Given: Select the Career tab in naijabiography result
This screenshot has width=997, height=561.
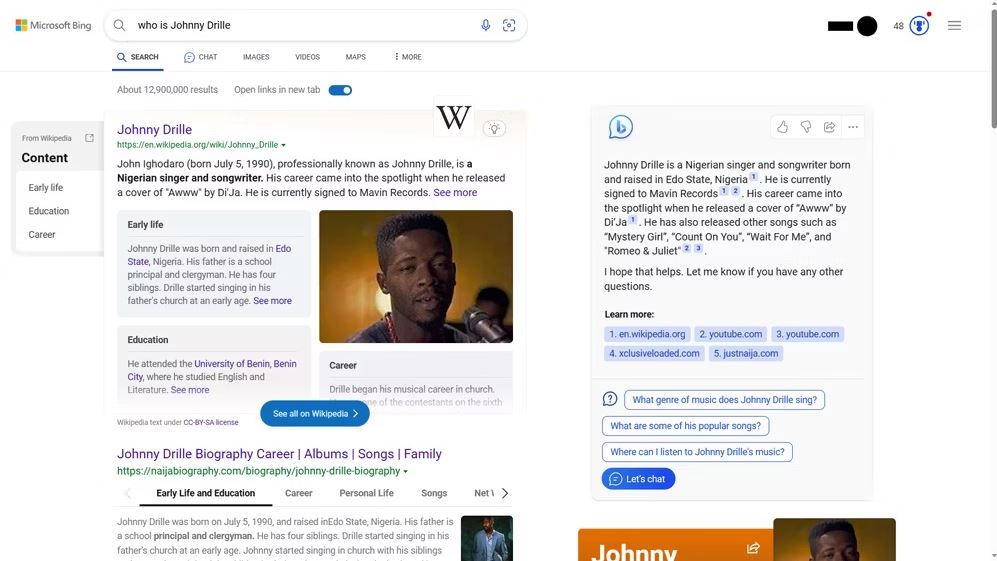Looking at the screenshot, I should 298,493.
